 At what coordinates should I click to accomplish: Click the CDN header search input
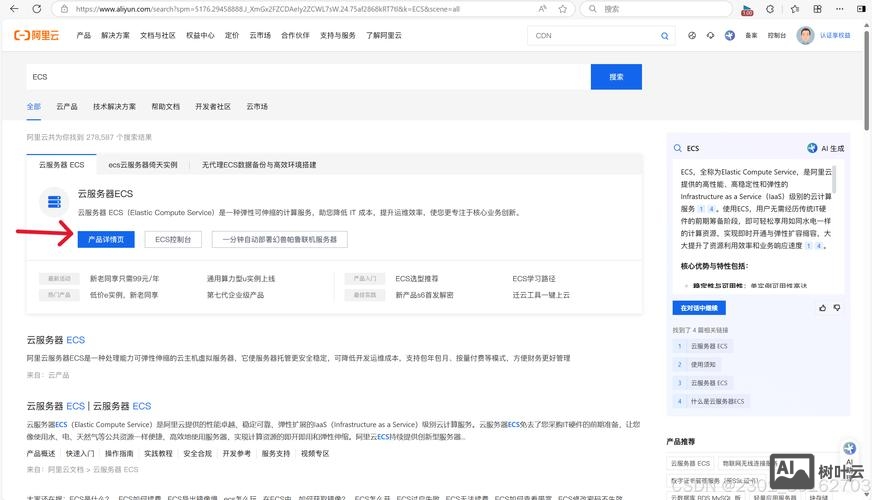click(x=593, y=36)
